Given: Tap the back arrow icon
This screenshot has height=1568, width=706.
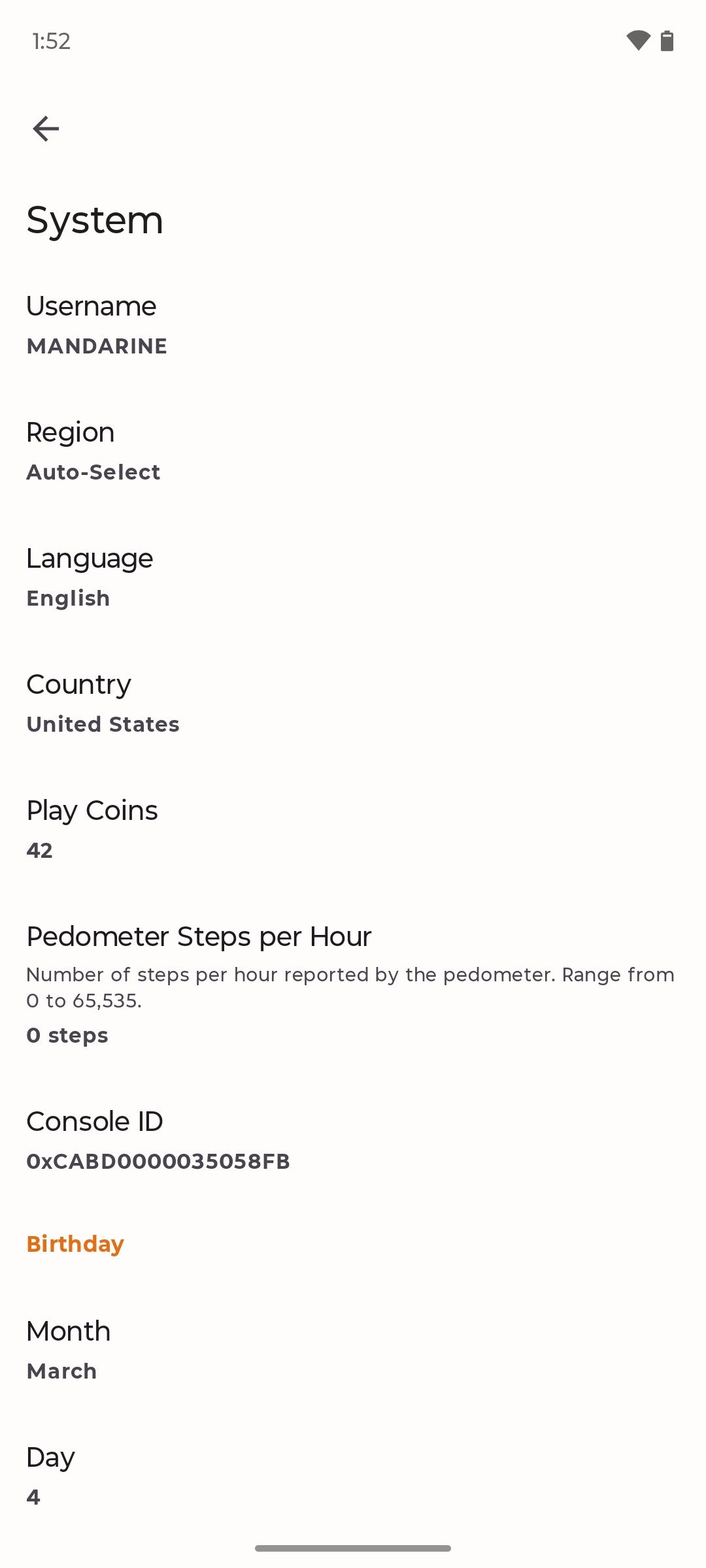Looking at the screenshot, I should click(46, 129).
